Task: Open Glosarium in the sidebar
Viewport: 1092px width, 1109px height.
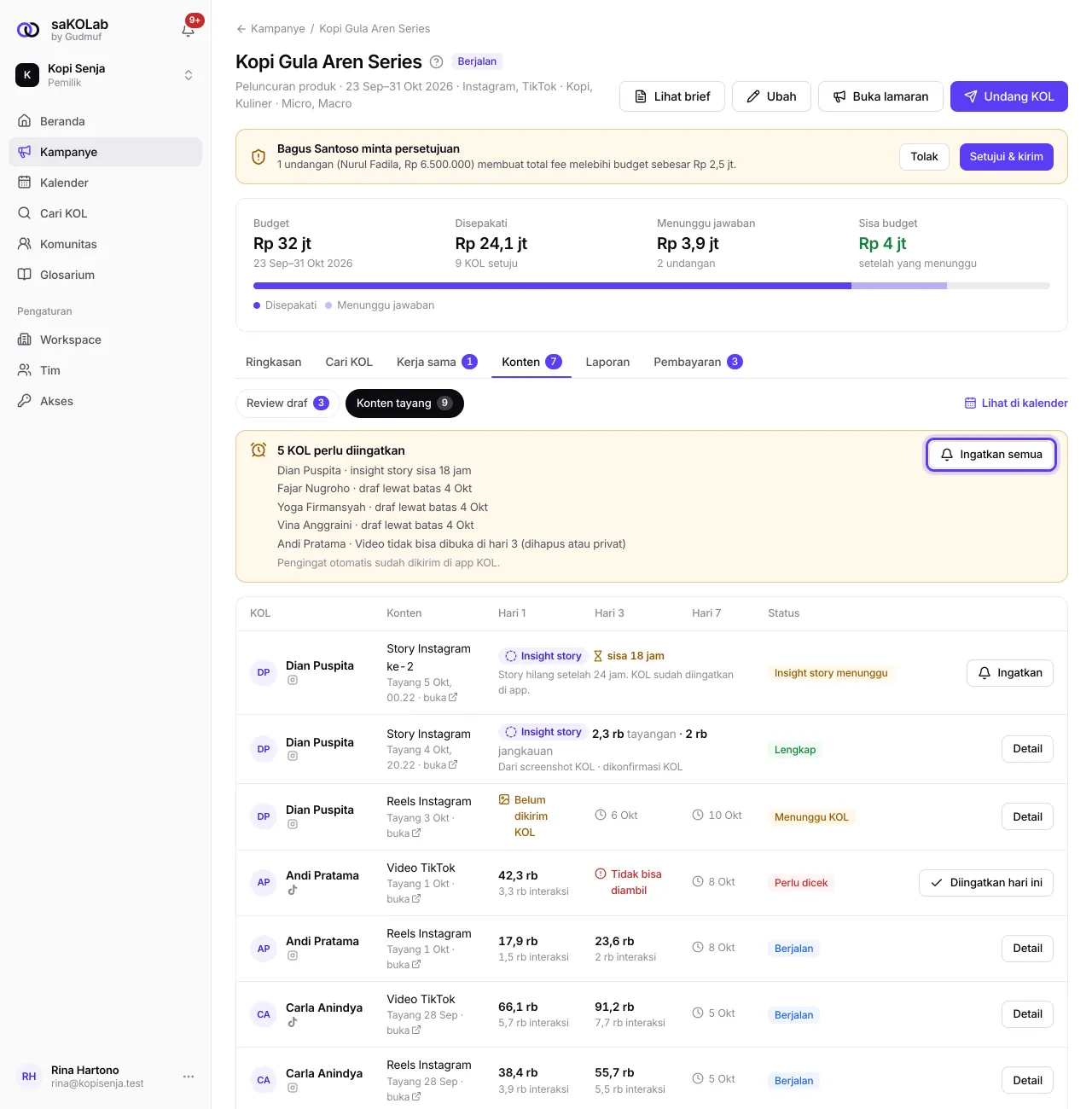Action: click(106, 275)
